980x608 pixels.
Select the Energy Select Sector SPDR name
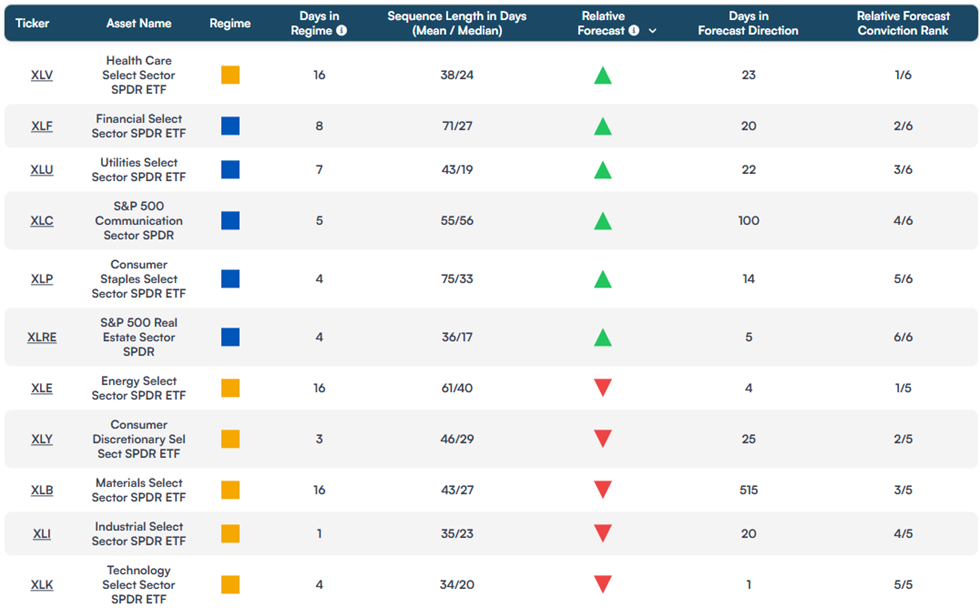pos(139,388)
